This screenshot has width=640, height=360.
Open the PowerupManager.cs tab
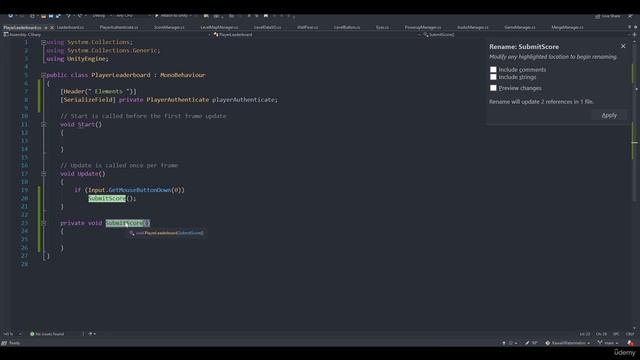423,27
